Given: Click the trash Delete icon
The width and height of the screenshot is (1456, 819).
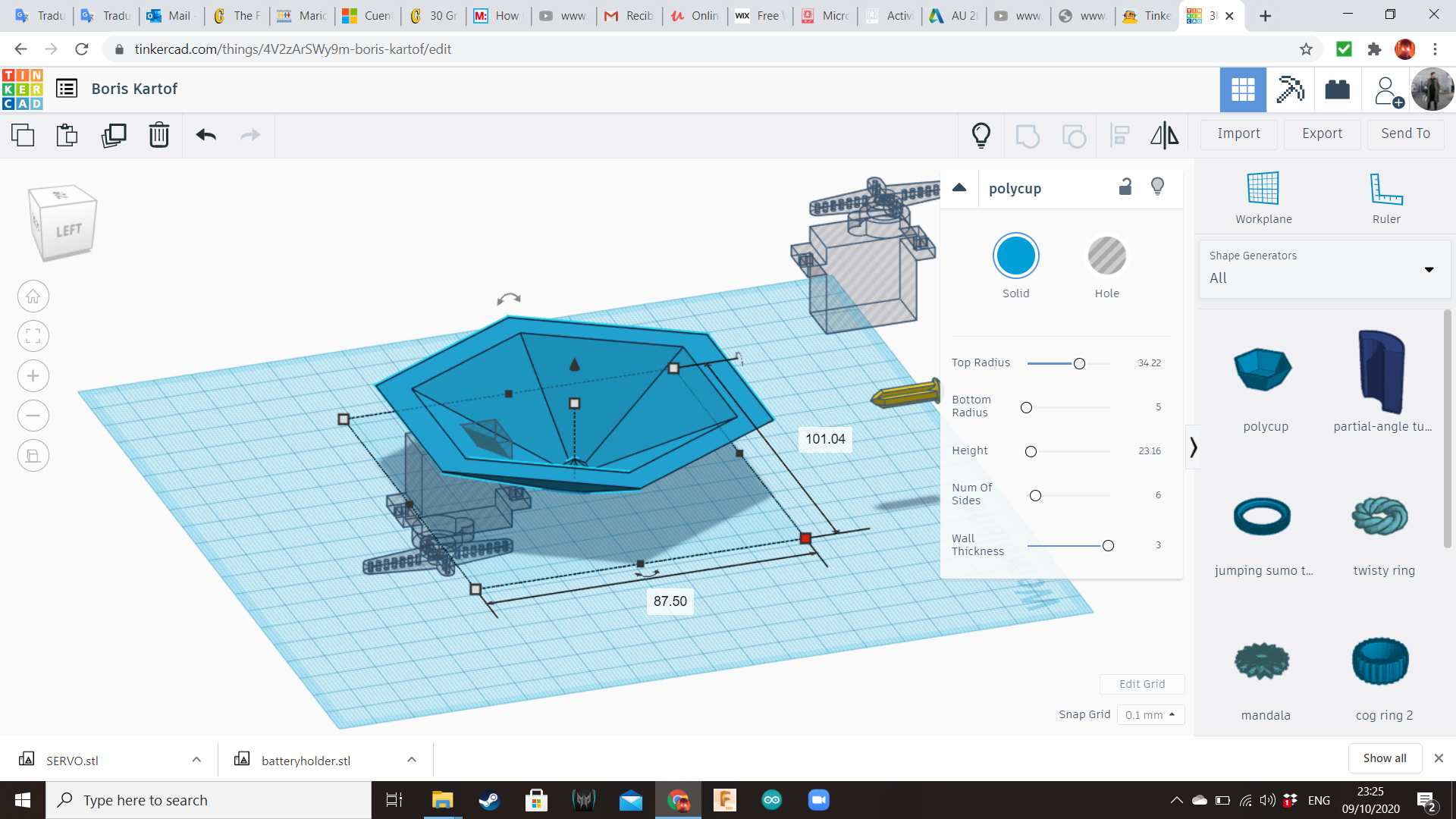Looking at the screenshot, I should pyautogui.click(x=159, y=135).
